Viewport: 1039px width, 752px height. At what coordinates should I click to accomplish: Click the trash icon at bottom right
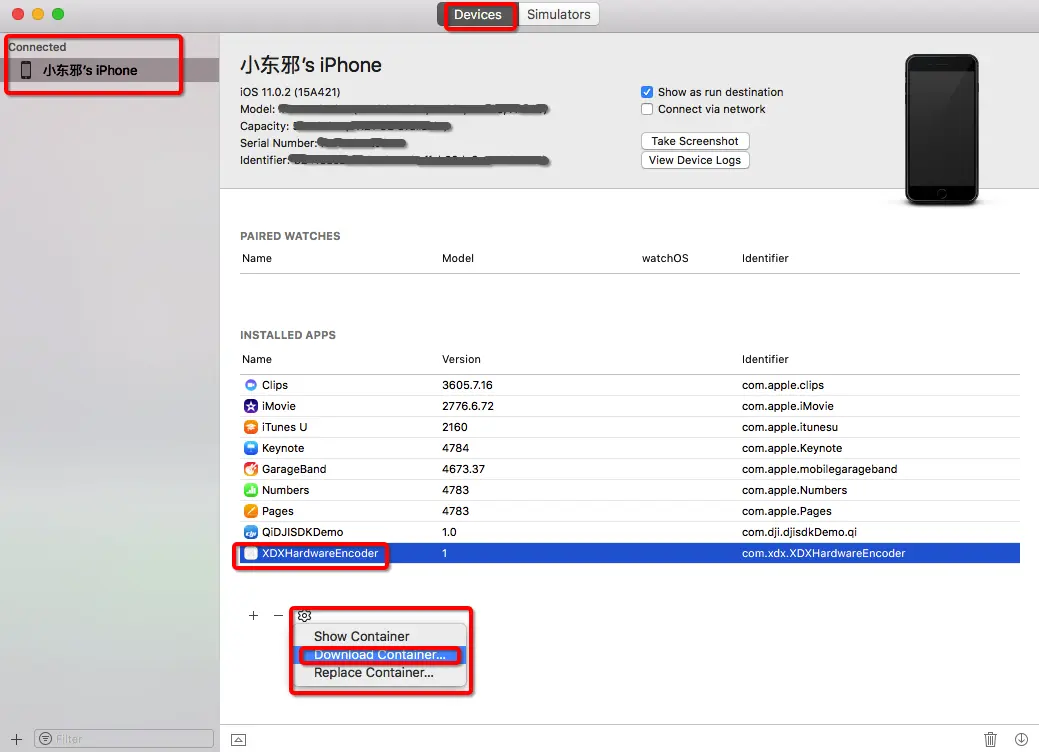pyautogui.click(x=990, y=739)
